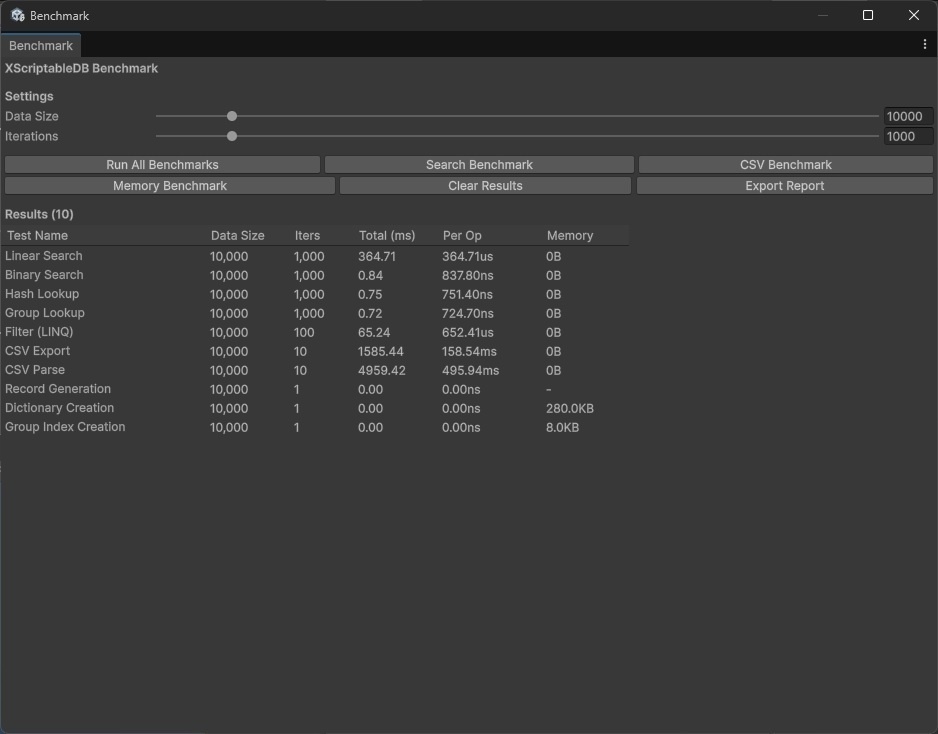Run the Memory Benchmark
Screen dimensions: 938x734
coord(170,185)
